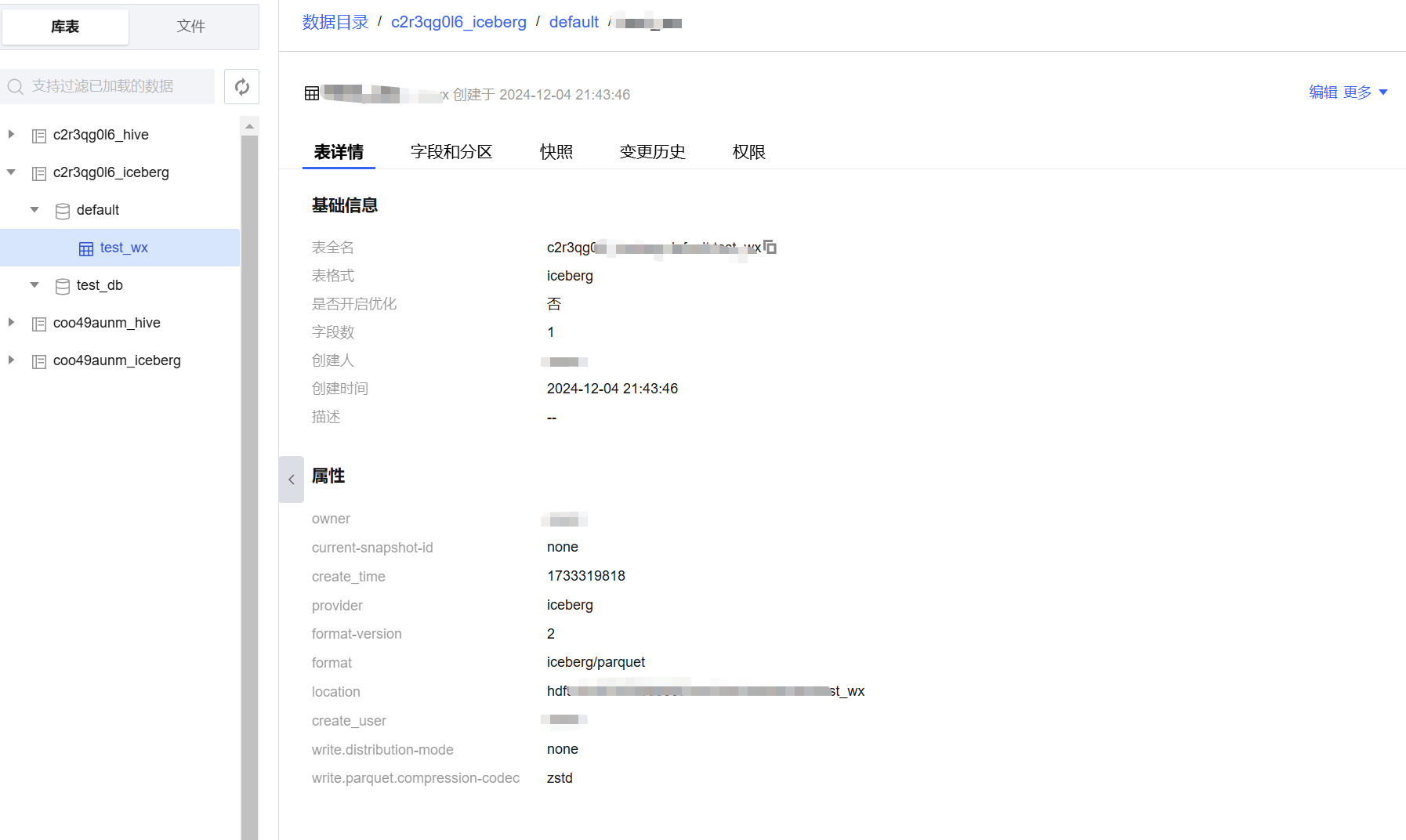Select the test_db tree item
The image size is (1406, 840).
point(100,285)
